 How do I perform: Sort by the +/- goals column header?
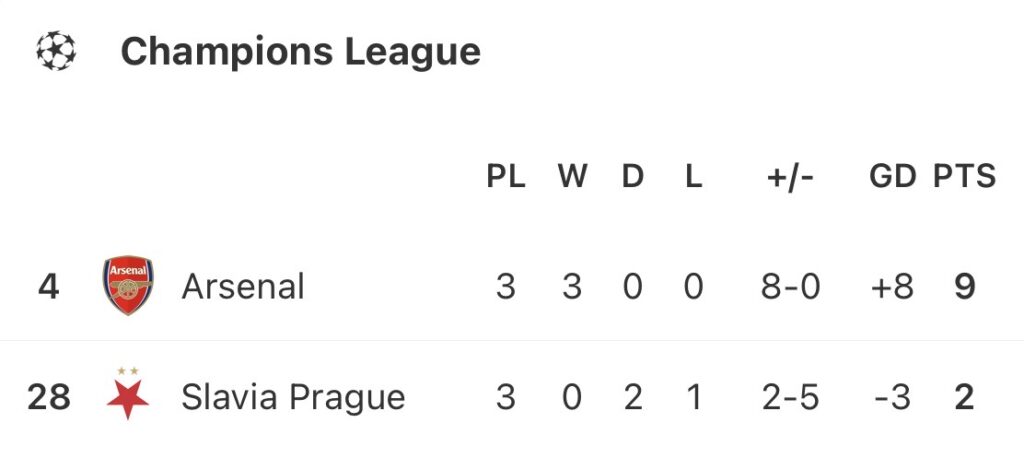coord(790,177)
